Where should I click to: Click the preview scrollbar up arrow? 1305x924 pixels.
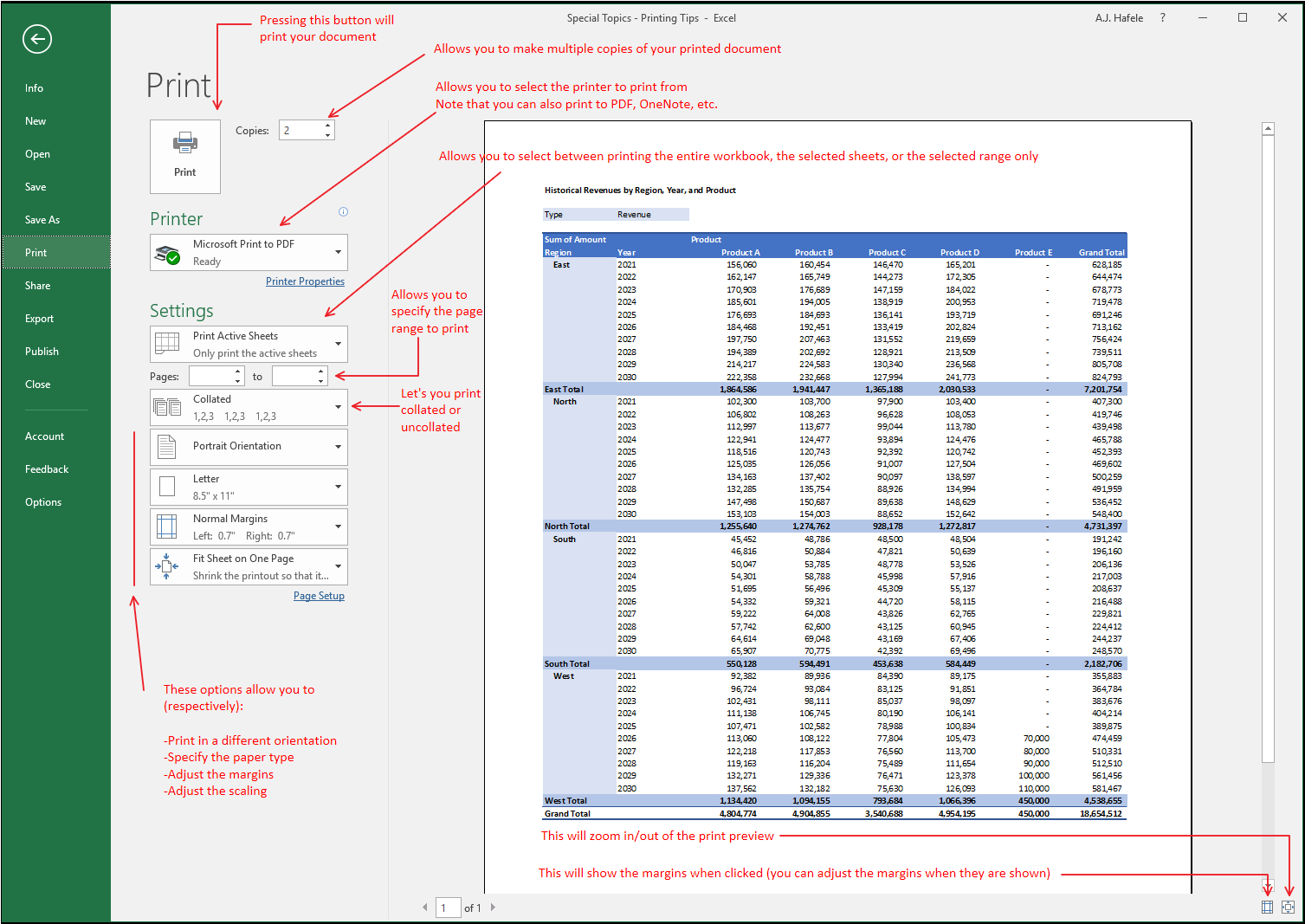pos(1268,129)
